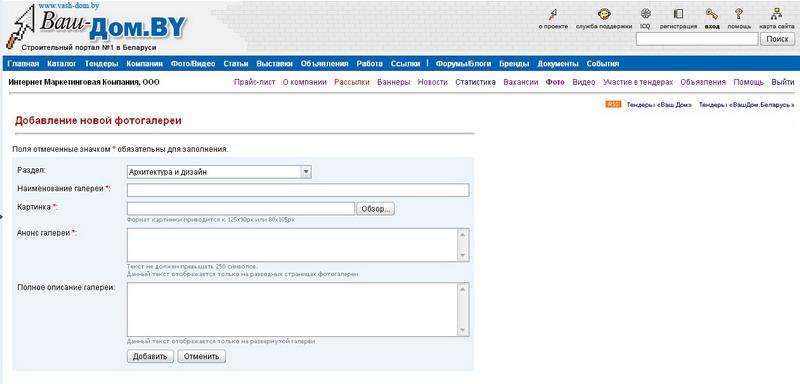Click 'Анонс галереи' scrollbar up arrow
Viewport: 800px width, 384px height.
(x=463, y=235)
